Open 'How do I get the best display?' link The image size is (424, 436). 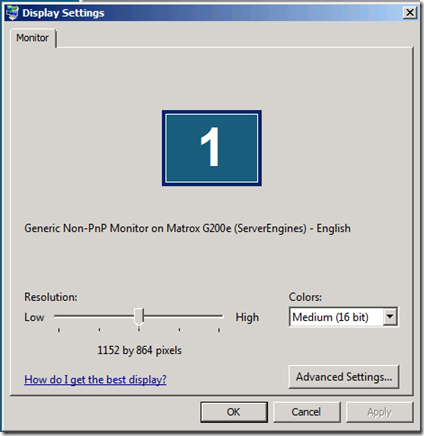click(x=95, y=379)
